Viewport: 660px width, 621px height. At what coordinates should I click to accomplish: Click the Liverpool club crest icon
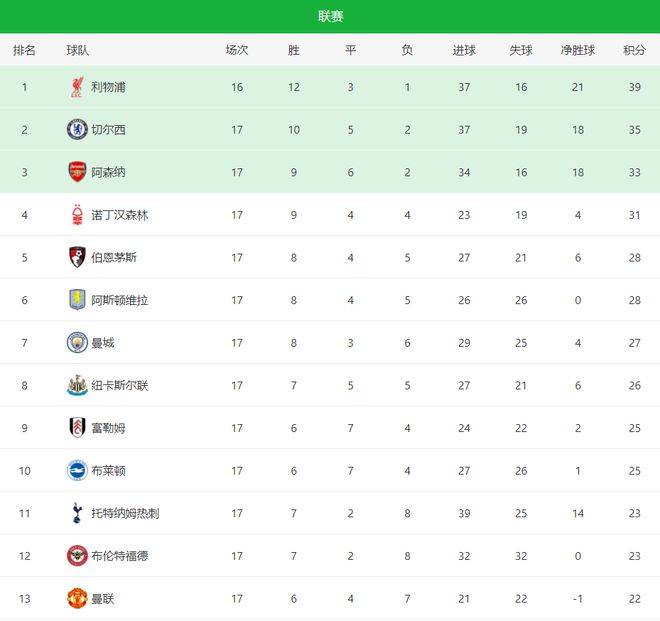(x=77, y=87)
